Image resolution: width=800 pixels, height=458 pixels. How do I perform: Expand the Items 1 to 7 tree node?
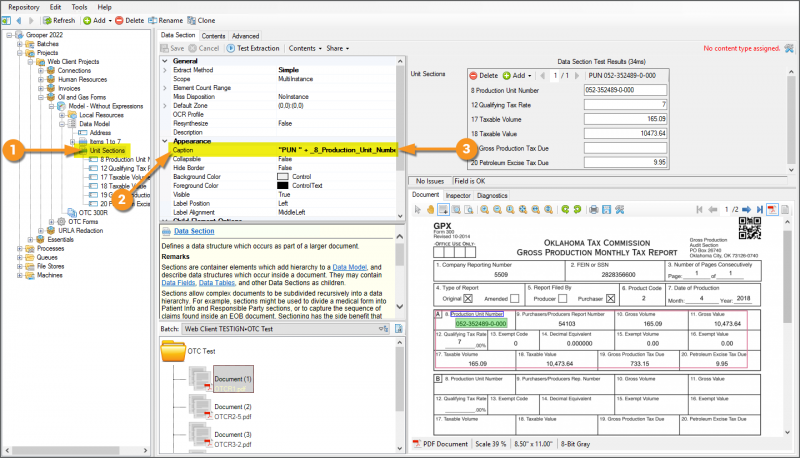pos(72,141)
